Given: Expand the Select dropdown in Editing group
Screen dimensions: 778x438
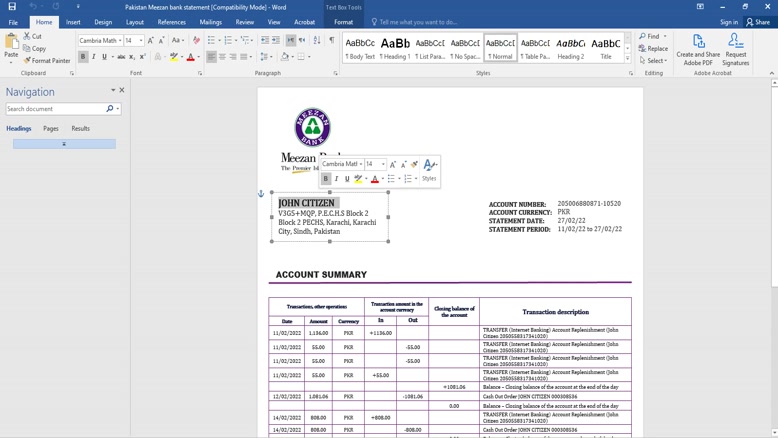Looking at the screenshot, I should click(x=656, y=61).
